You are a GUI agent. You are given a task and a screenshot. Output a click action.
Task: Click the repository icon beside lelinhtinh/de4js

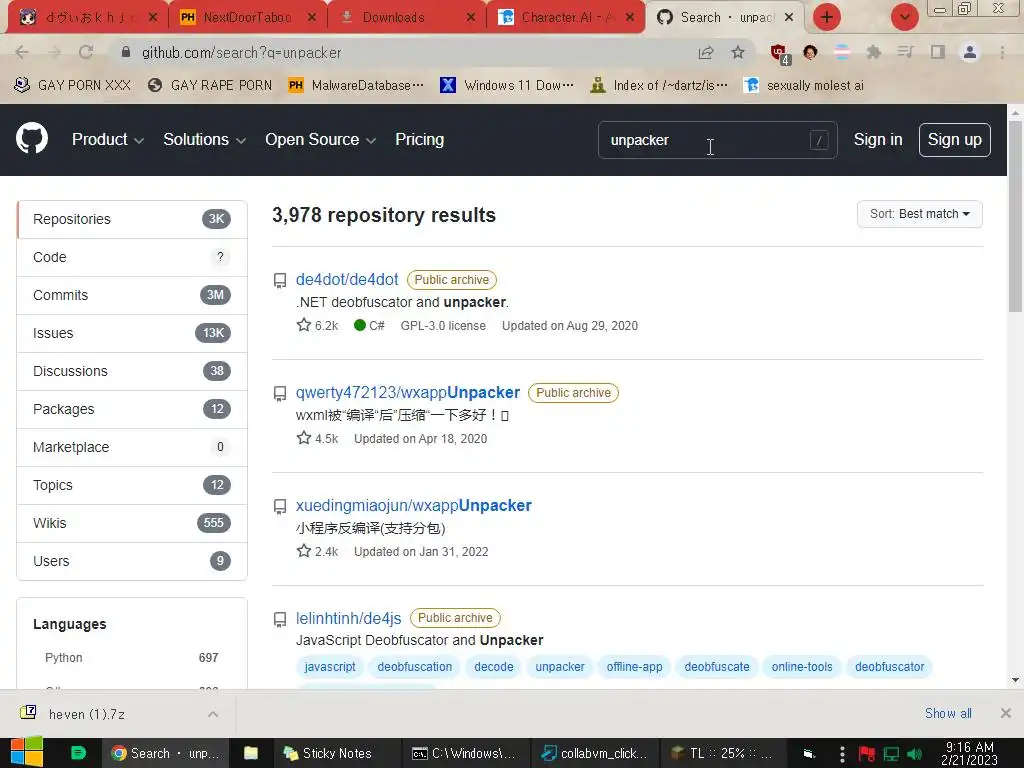click(280, 618)
